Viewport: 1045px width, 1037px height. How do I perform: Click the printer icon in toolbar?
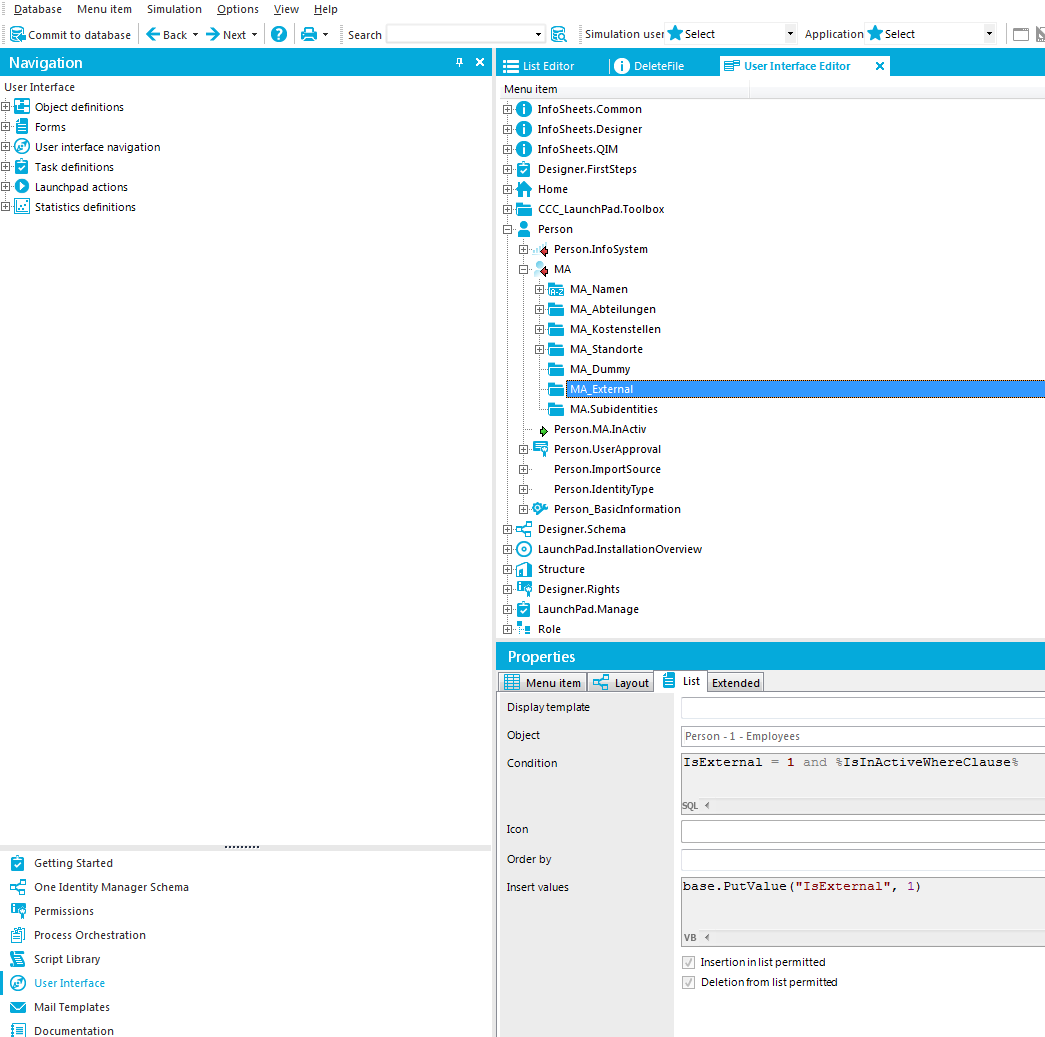coord(309,34)
